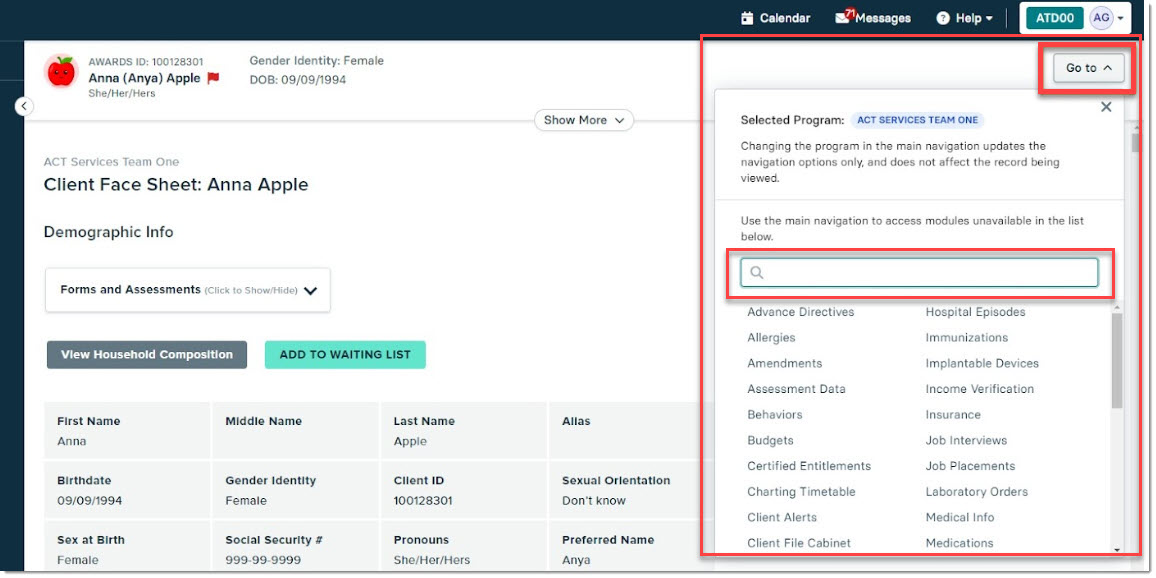
Task: Toggle the Go to dropdown
Action: [1088, 68]
